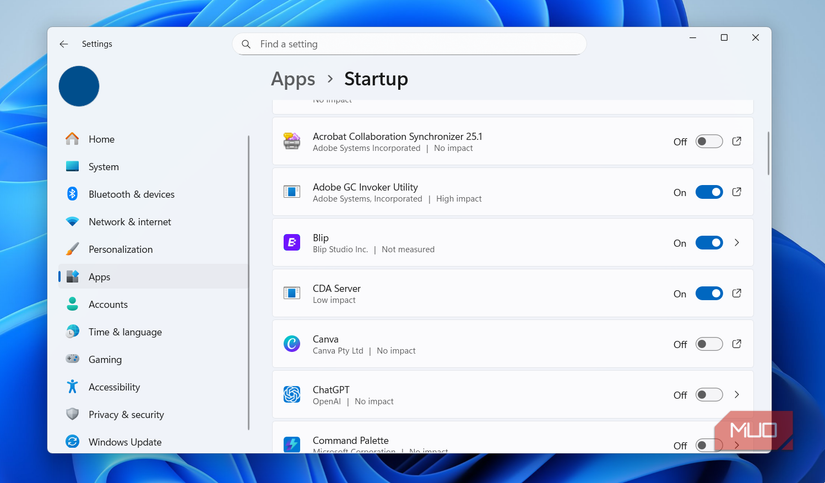The image size is (825, 483).
Task: Click the ChatGPT app icon
Action: (x=291, y=394)
